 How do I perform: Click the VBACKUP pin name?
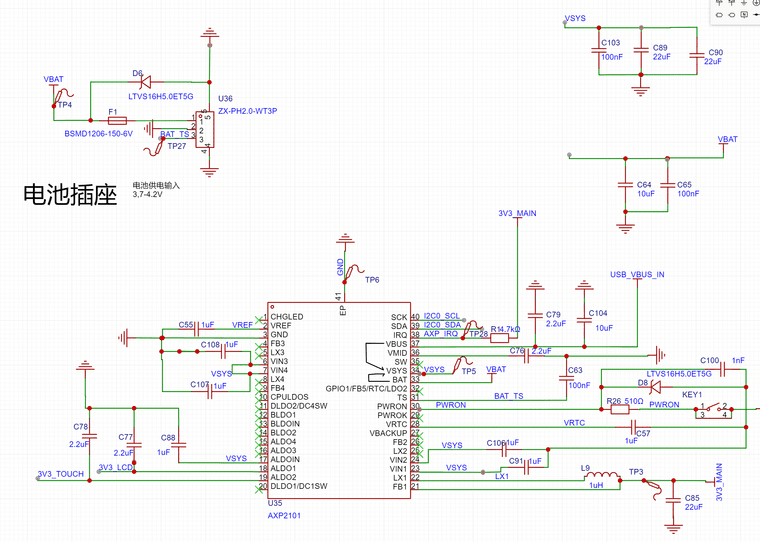(388, 433)
